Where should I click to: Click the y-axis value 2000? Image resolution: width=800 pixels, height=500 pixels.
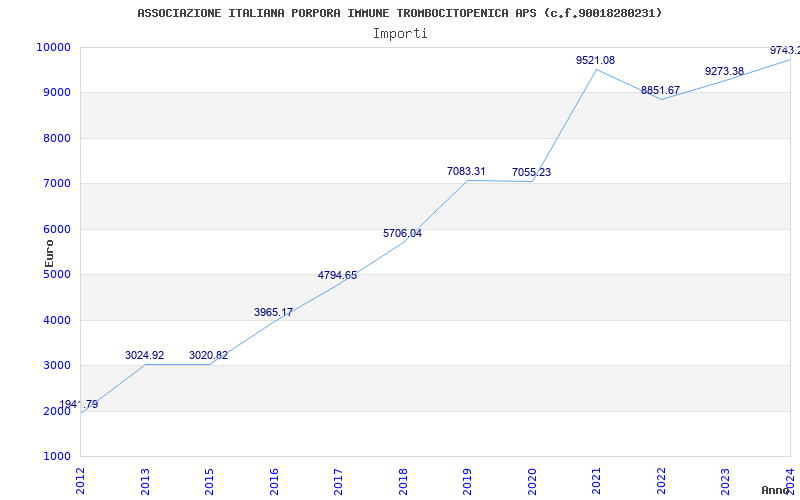[x=56, y=411]
